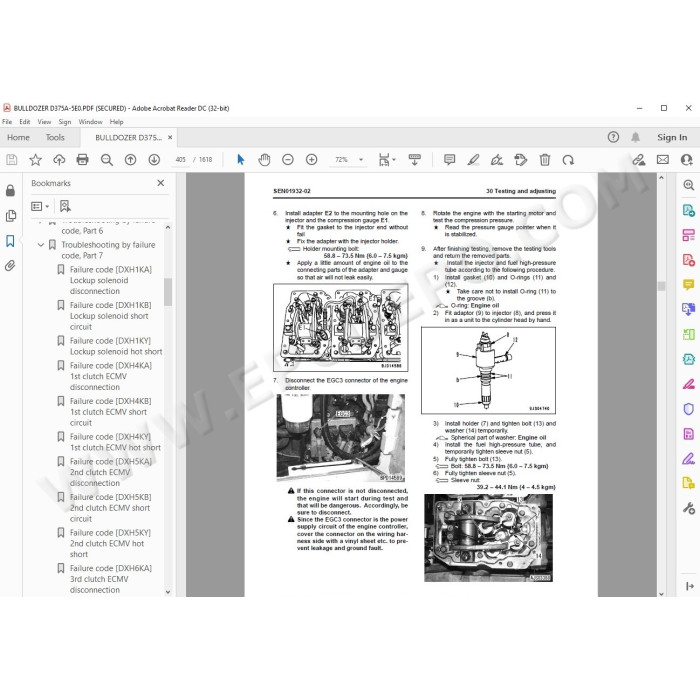Close the Bookmarks panel

coord(161,183)
